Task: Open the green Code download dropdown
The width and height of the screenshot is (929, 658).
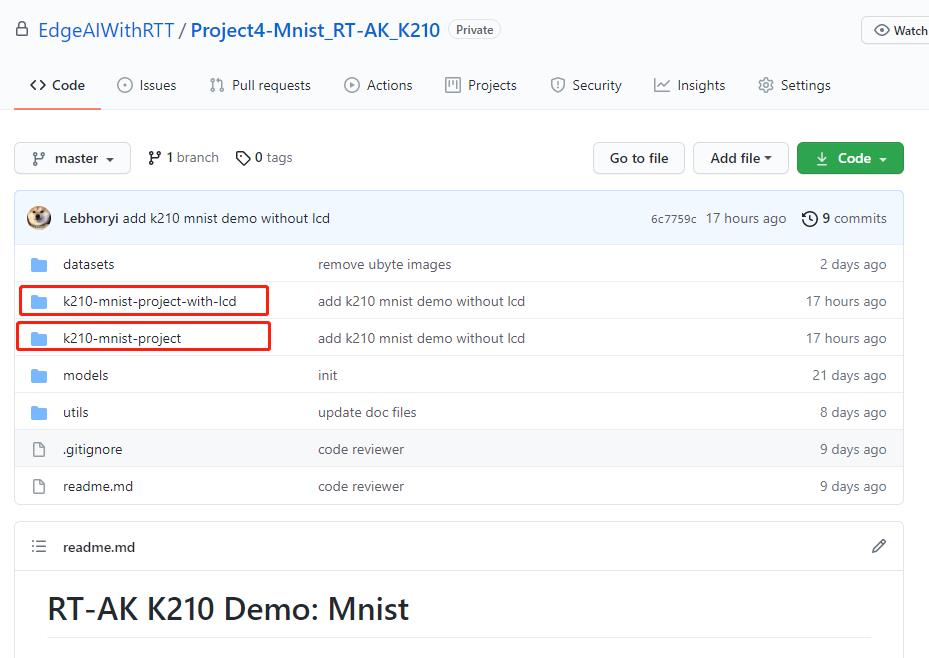Action: click(850, 158)
